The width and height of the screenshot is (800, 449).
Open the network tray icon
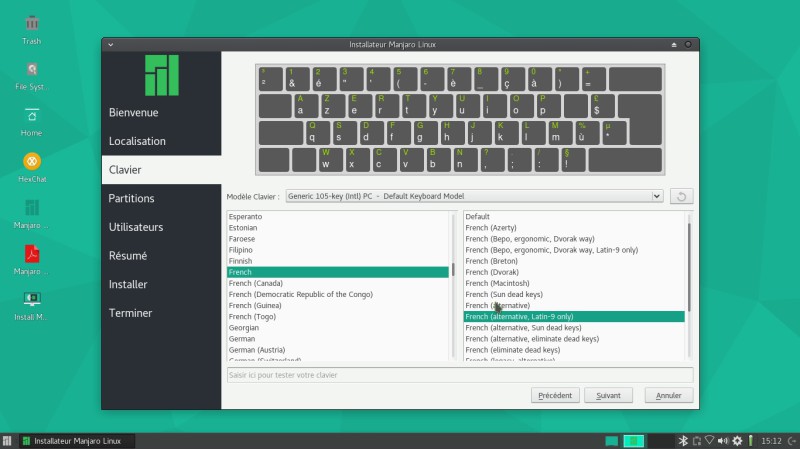(x=709, y=440)
